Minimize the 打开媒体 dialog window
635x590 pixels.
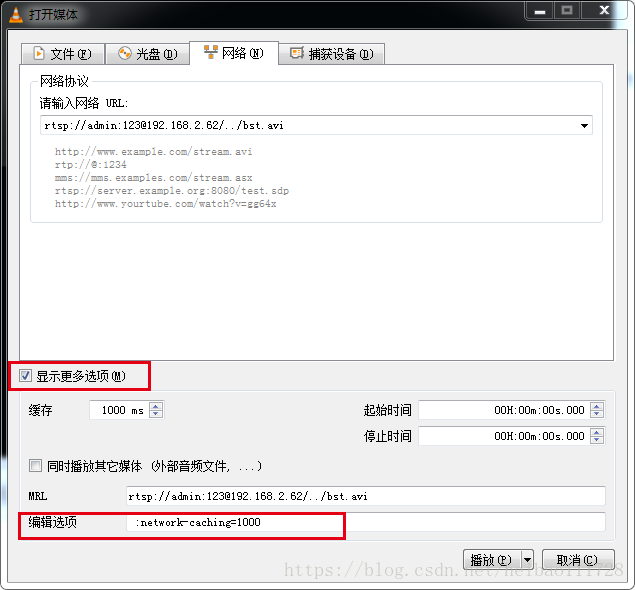(540, 11)
